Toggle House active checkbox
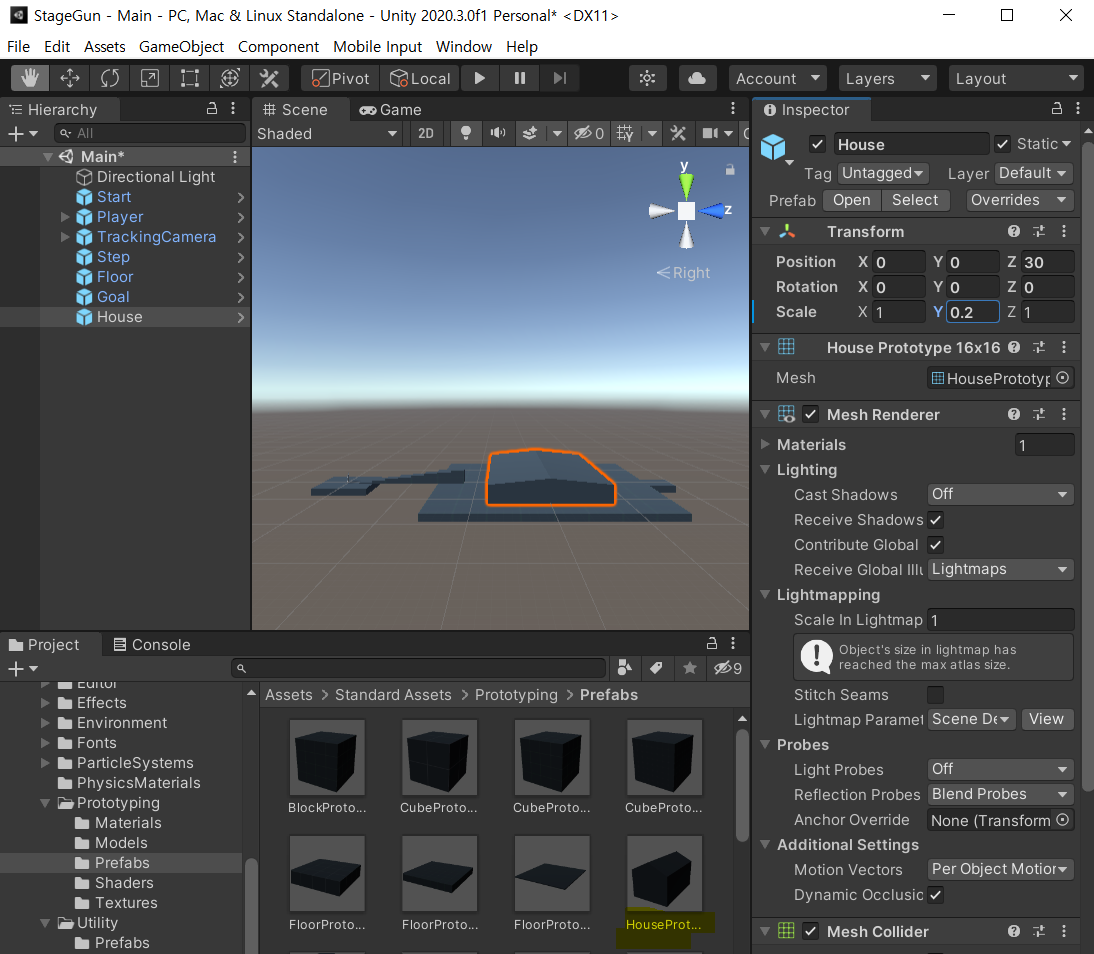Viewport: 1094px width, 954px height. pyautogui.click(x=818, y=144)
